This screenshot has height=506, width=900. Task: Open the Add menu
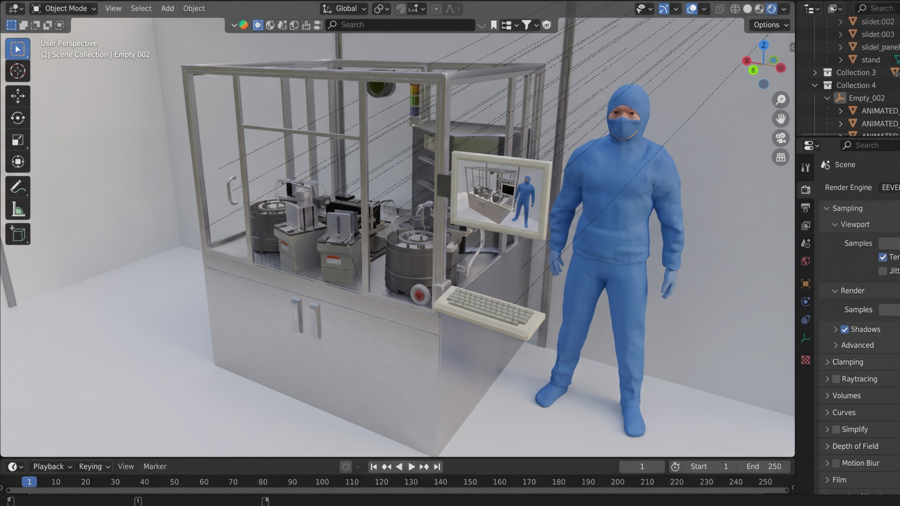tap(167, 9)
